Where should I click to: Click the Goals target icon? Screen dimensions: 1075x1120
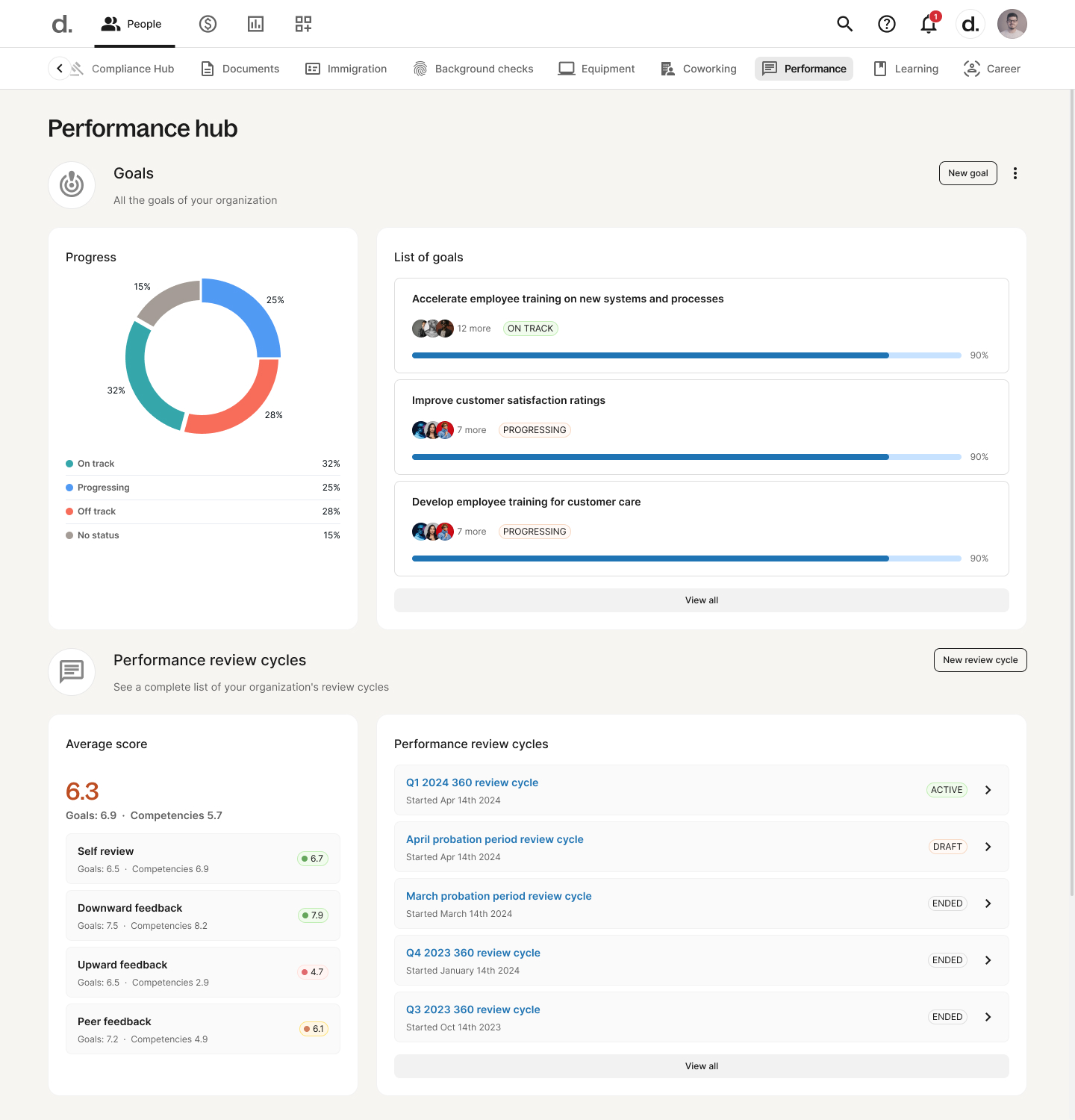(x=71, y=184)
